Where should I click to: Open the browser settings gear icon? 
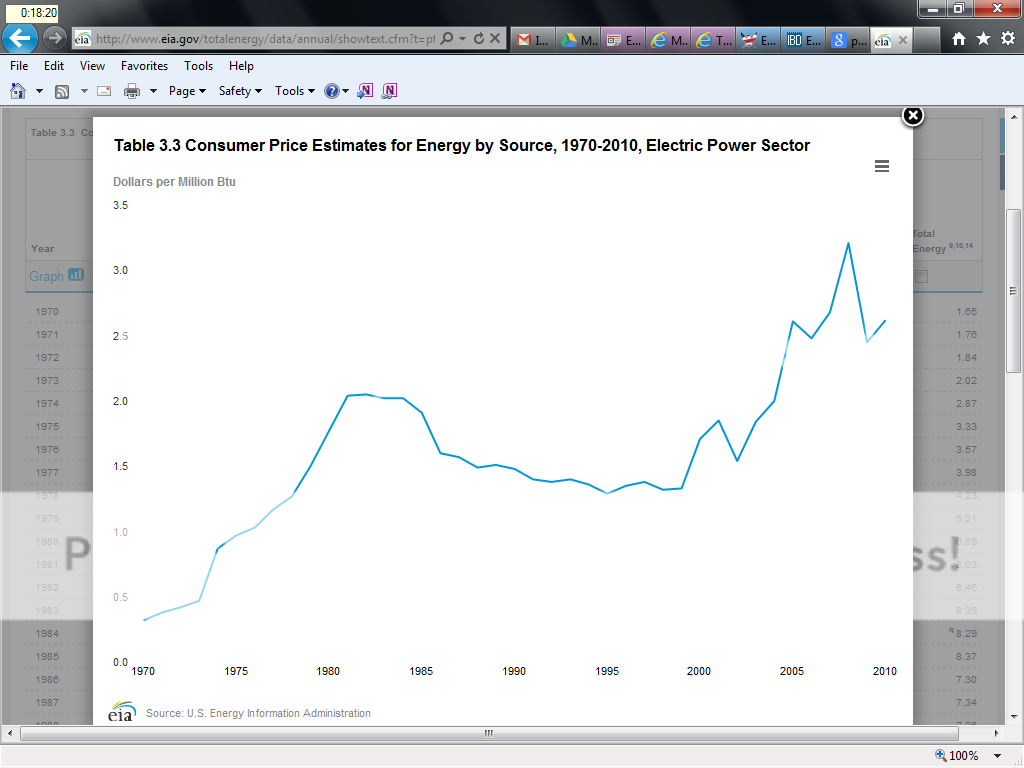coord(1007,39)
